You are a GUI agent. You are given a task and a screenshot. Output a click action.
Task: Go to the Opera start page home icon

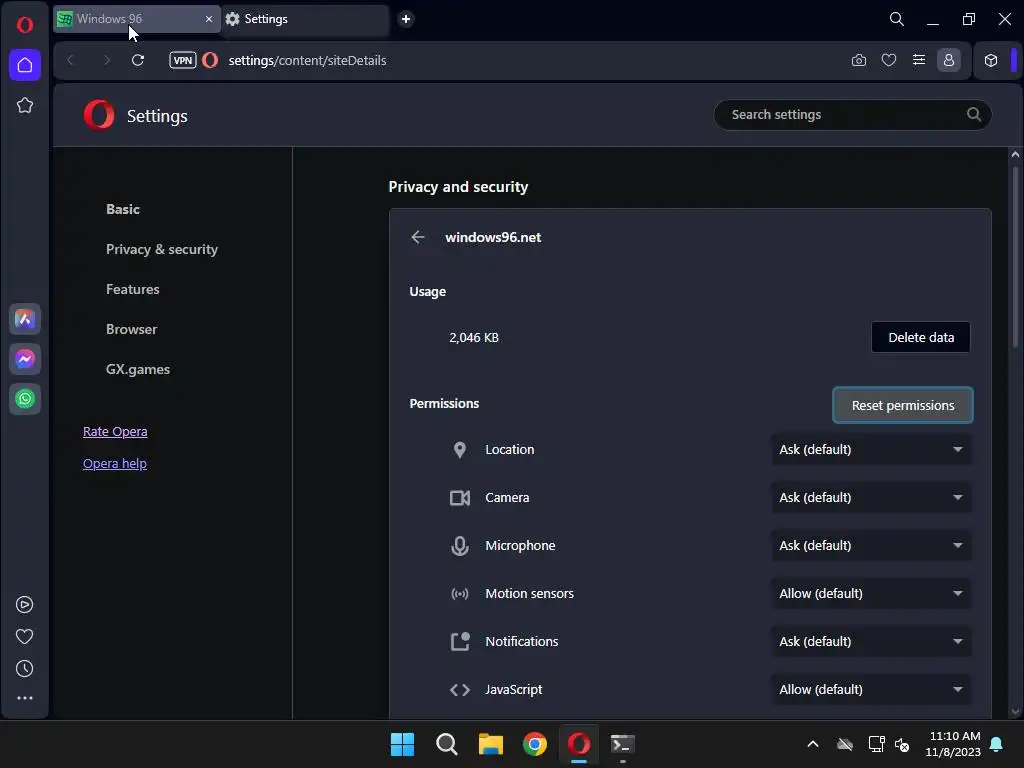pos(25,65)
